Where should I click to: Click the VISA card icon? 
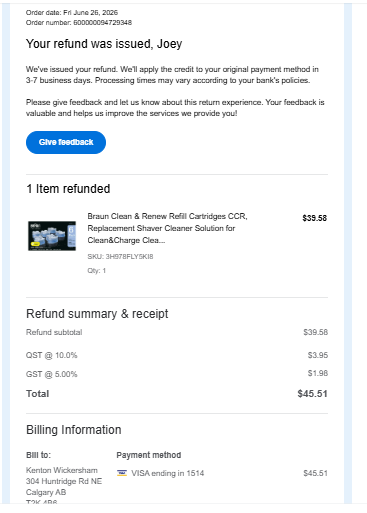[x=122, y=473]
